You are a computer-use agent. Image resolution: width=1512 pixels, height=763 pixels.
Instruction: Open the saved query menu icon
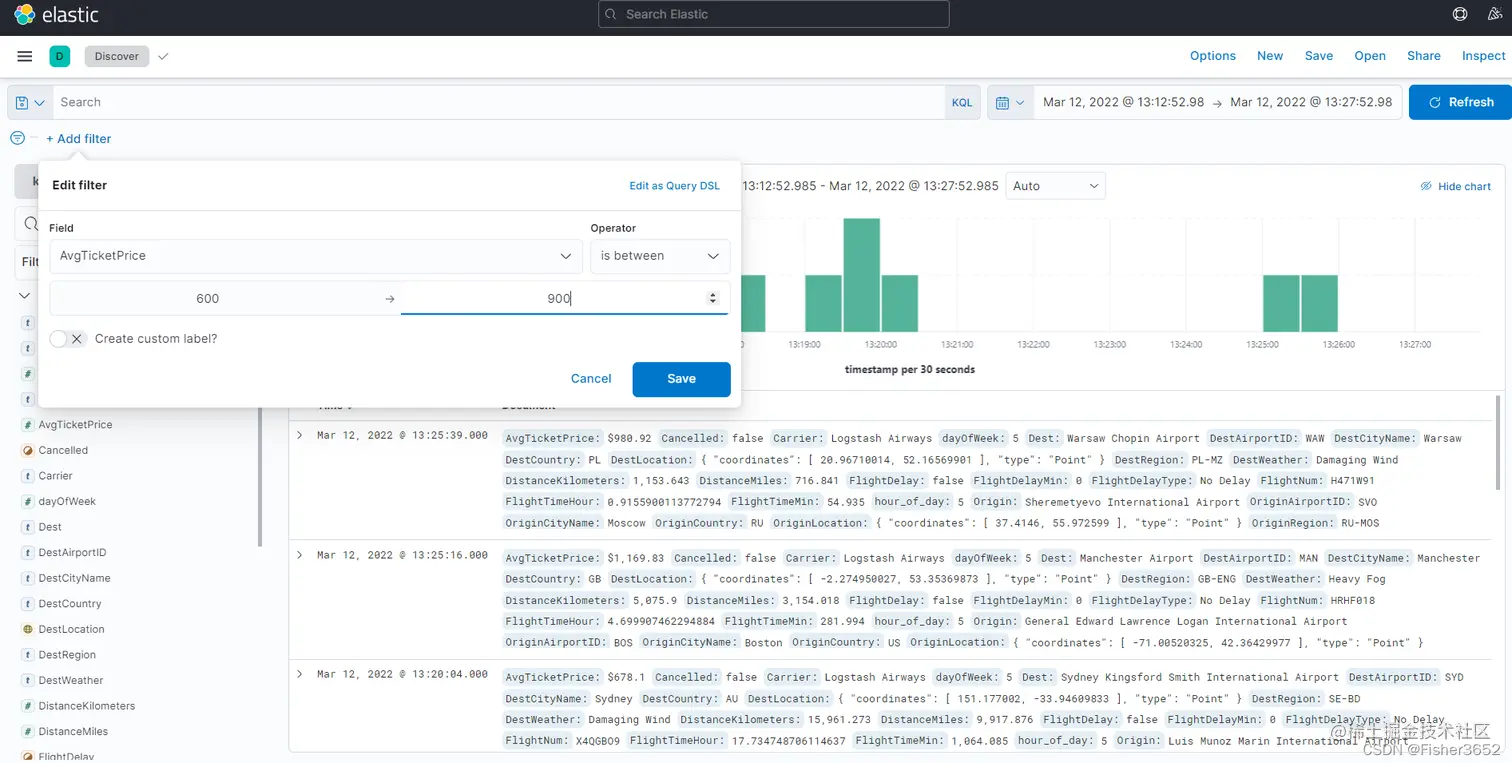click(x=30, y=102)
